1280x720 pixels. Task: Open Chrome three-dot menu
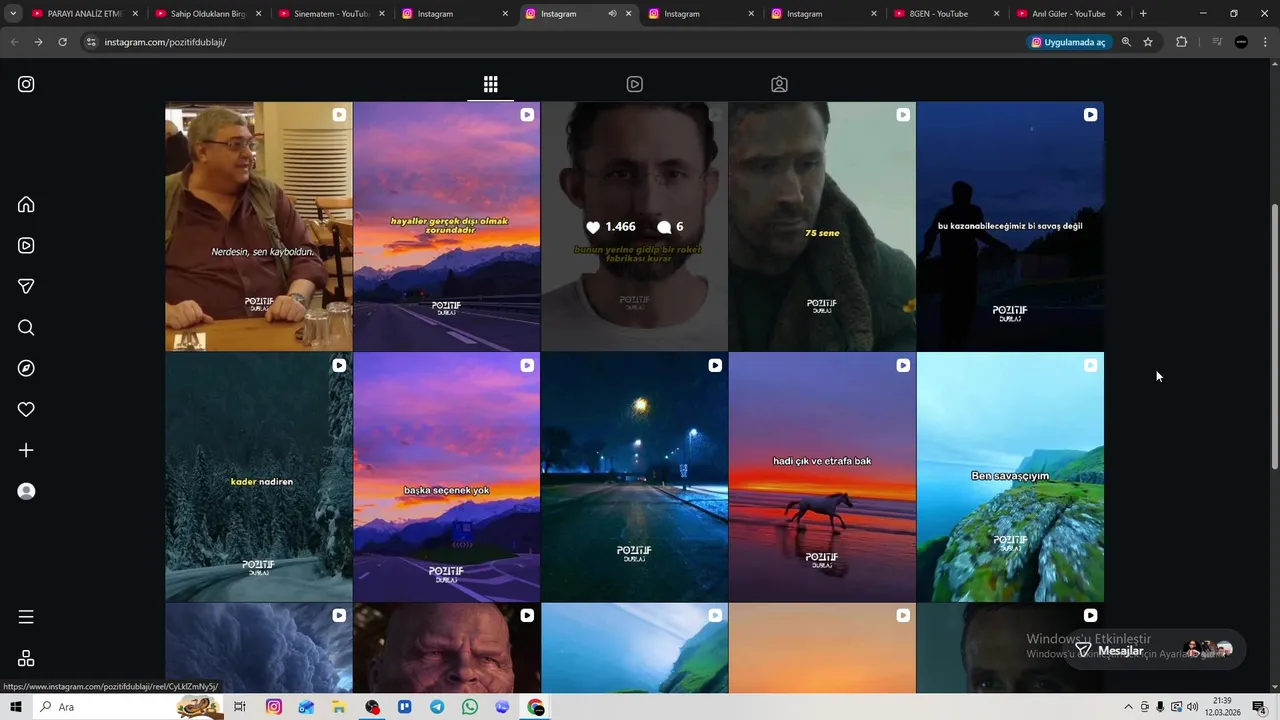point(1266,42)
